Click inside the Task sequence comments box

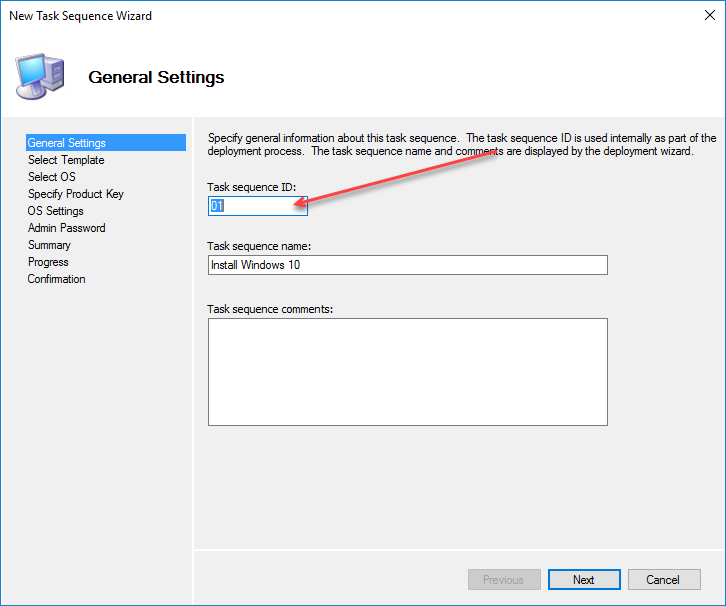tap(407, 372)
